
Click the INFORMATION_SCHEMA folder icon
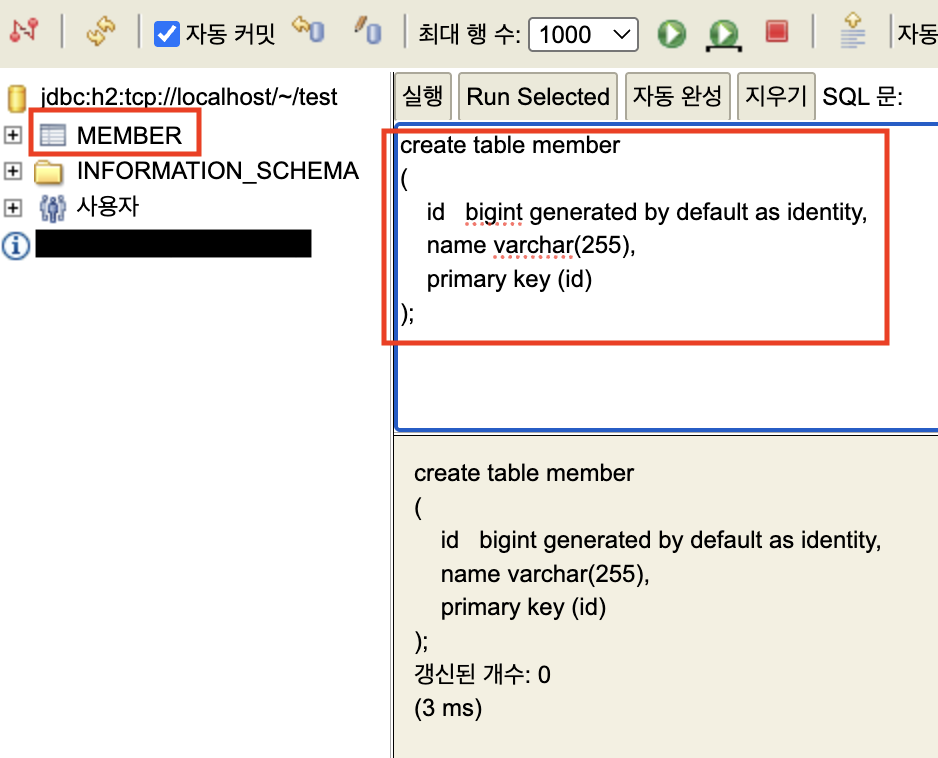(48, 172)
